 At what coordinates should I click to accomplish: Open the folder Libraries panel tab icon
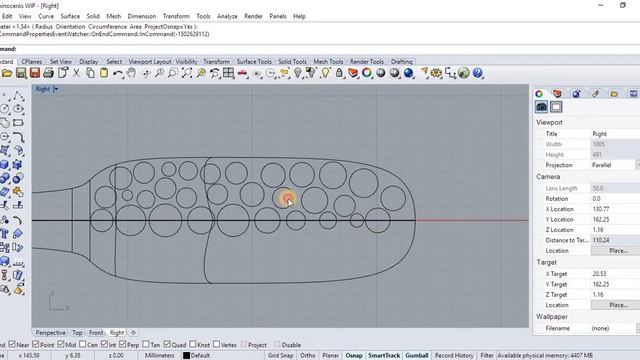[614, 94]
